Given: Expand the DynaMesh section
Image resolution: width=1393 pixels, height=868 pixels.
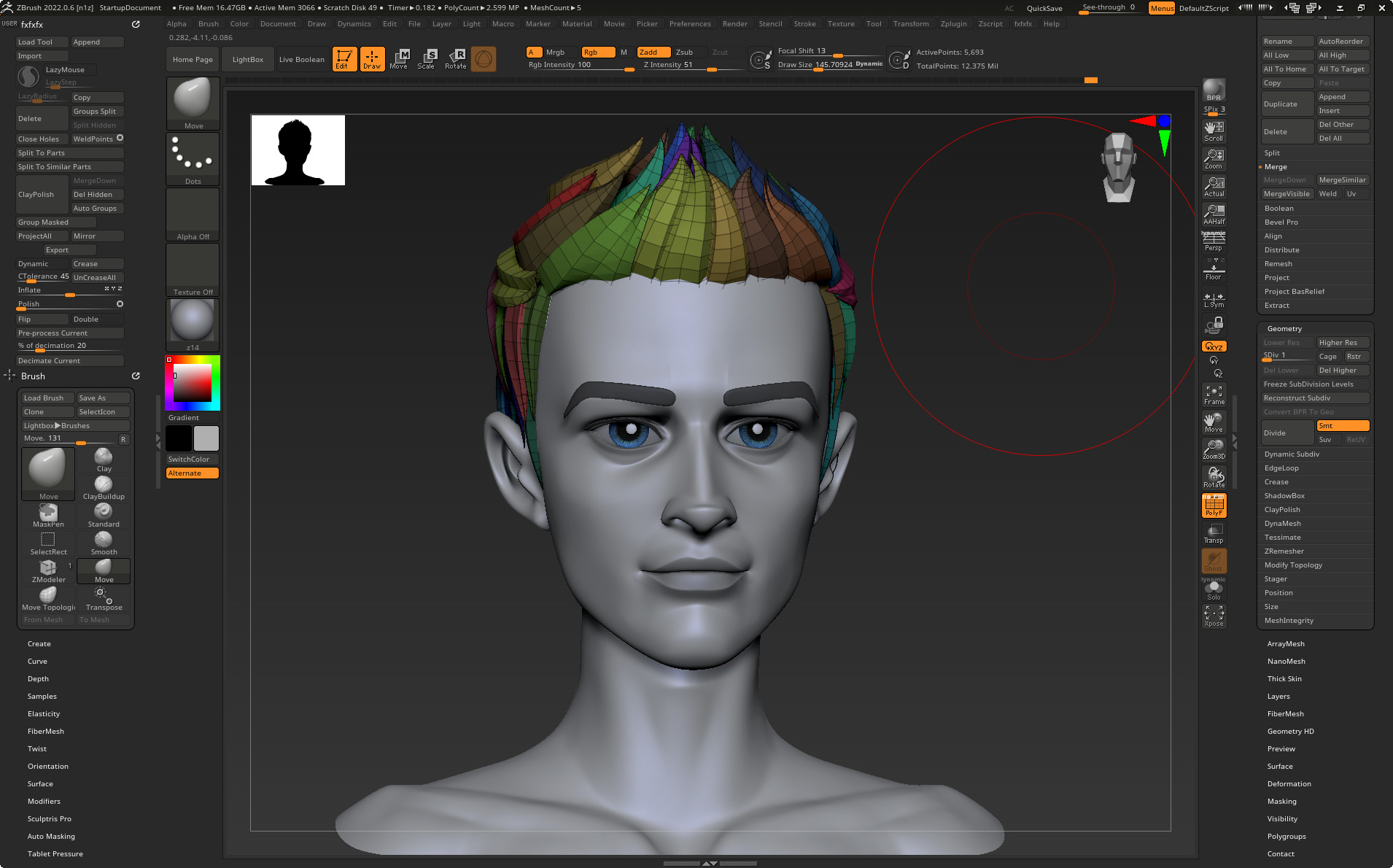Looking at the screenshot, I should point(1282,524).
